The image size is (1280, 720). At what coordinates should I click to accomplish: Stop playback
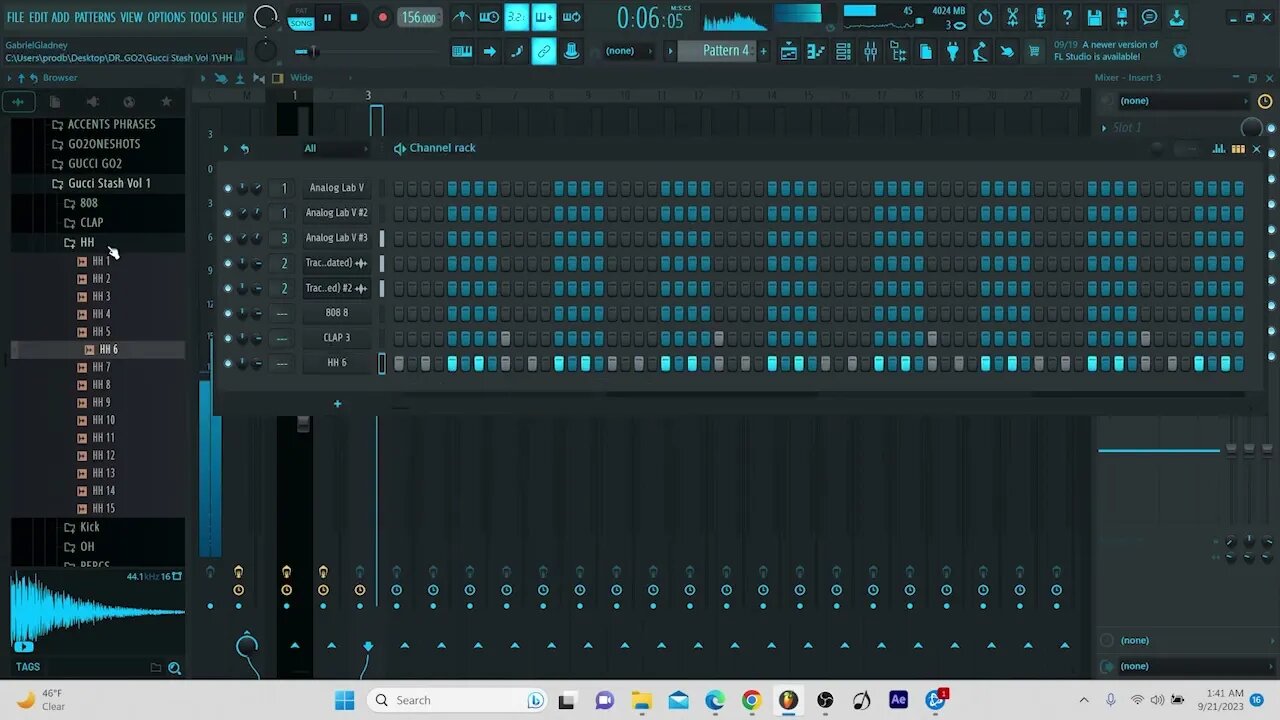tap(354, 17)
